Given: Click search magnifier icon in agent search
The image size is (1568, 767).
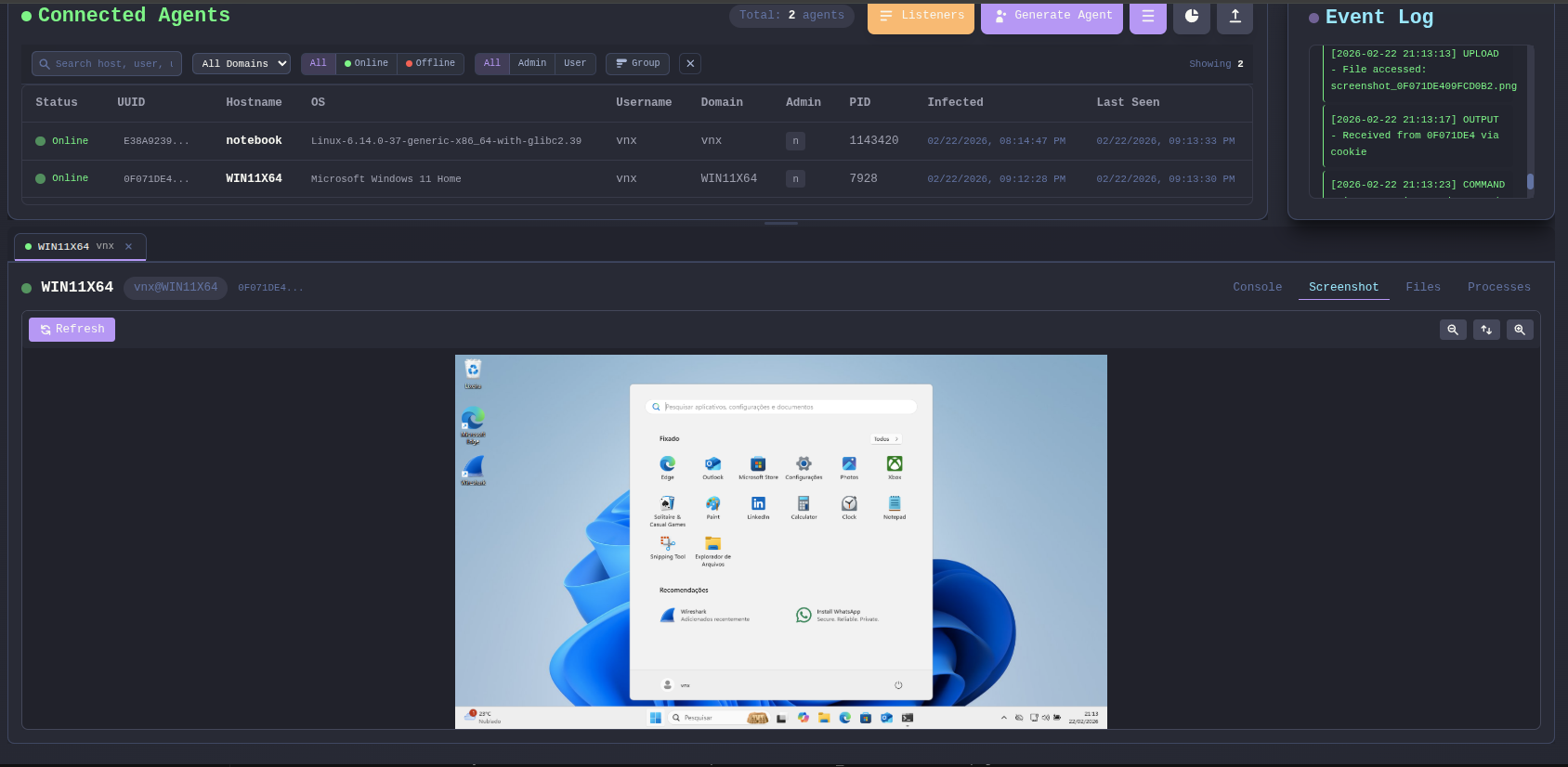Looking at the screenshot, I should [x=44, y=64].
